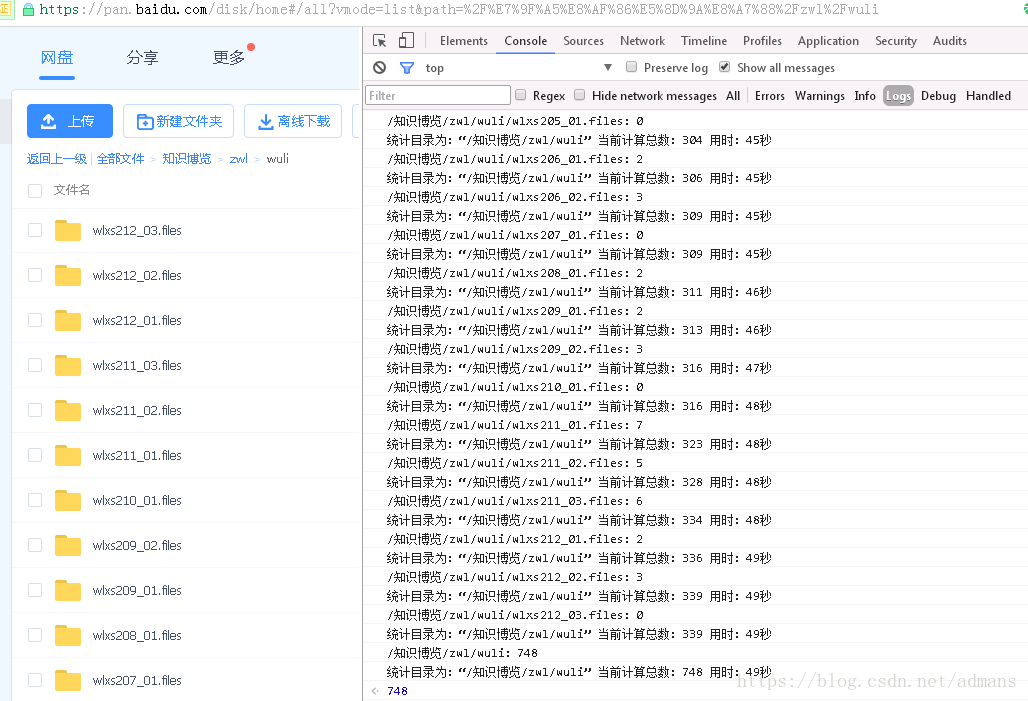Viewport: 1028px width, 701px height.
Task: Filter console level by Warnings
Action: [820, 96]
